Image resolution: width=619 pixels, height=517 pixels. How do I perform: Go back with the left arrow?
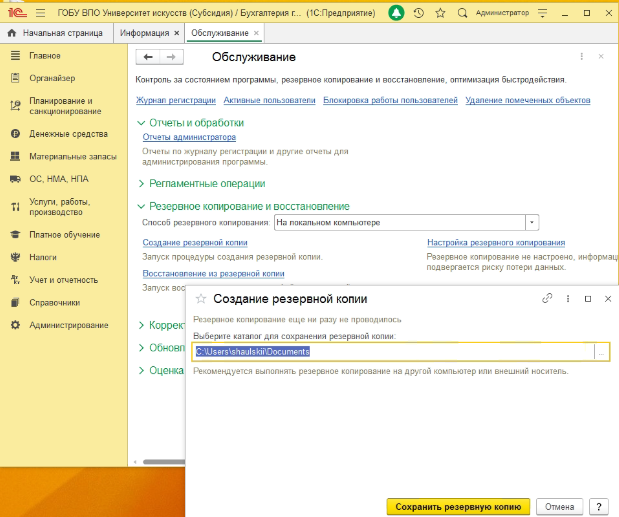point(149,57)
